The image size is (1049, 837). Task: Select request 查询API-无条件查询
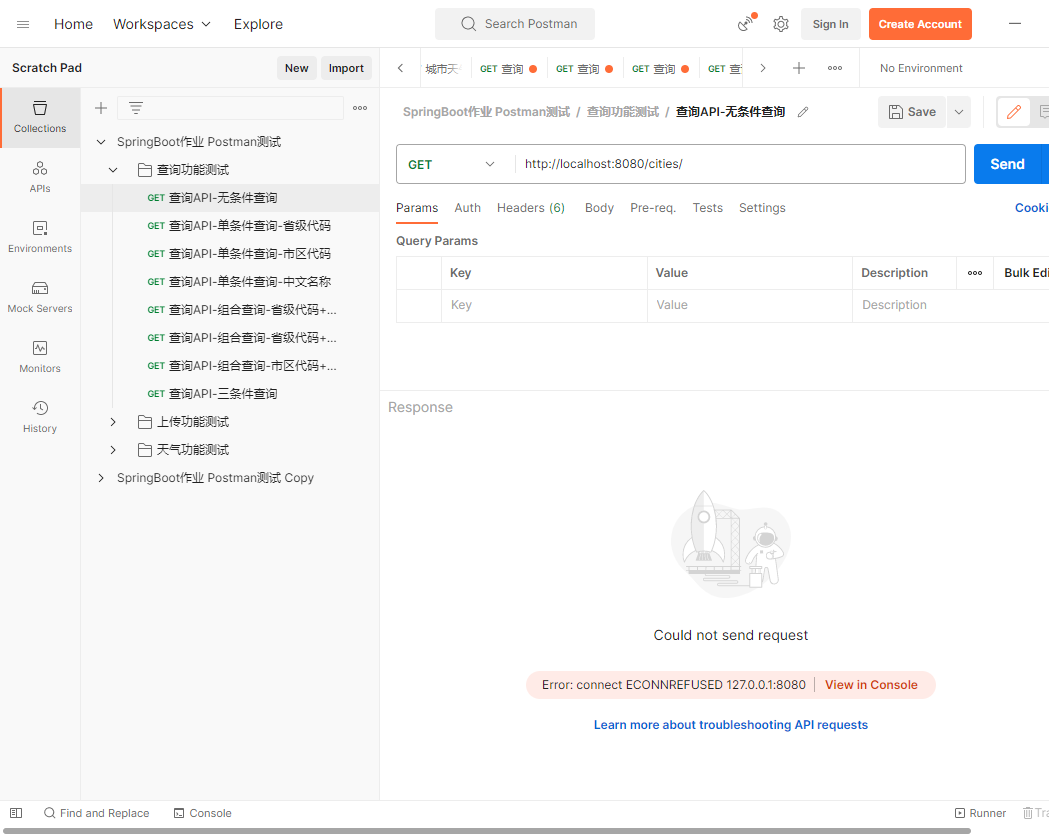pos(229,198)
